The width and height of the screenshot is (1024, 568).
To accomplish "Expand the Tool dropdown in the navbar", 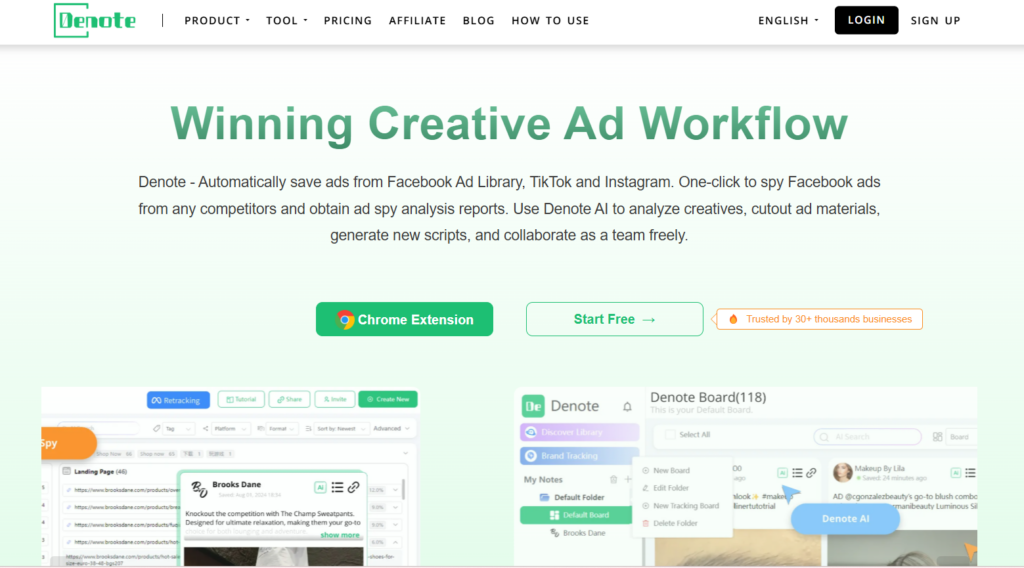I will (287, 20).
